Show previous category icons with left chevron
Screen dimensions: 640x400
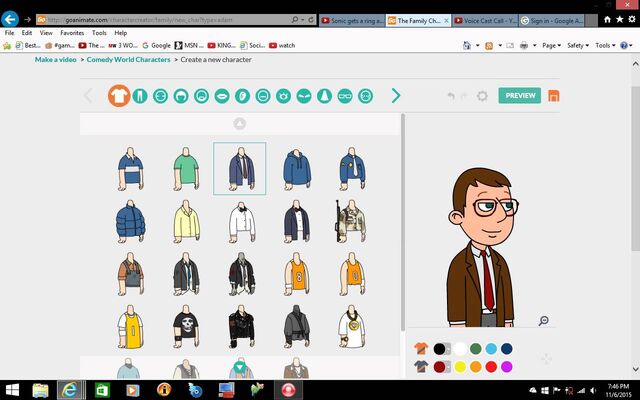88,96
